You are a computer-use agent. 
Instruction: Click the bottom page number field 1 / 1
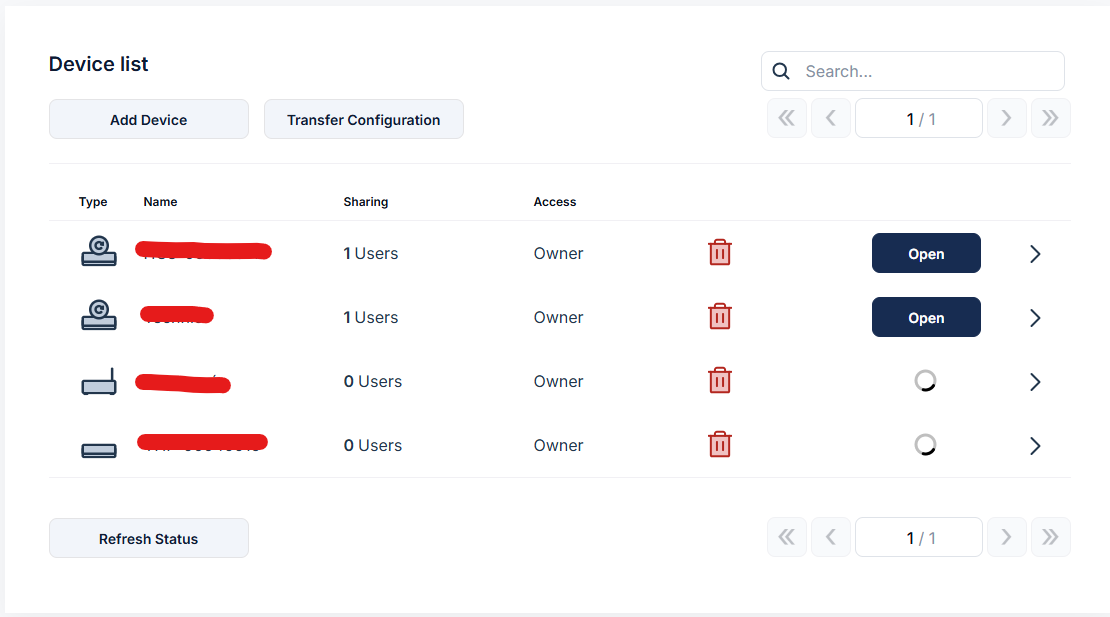pyautogui.click(x=919, y=537)
